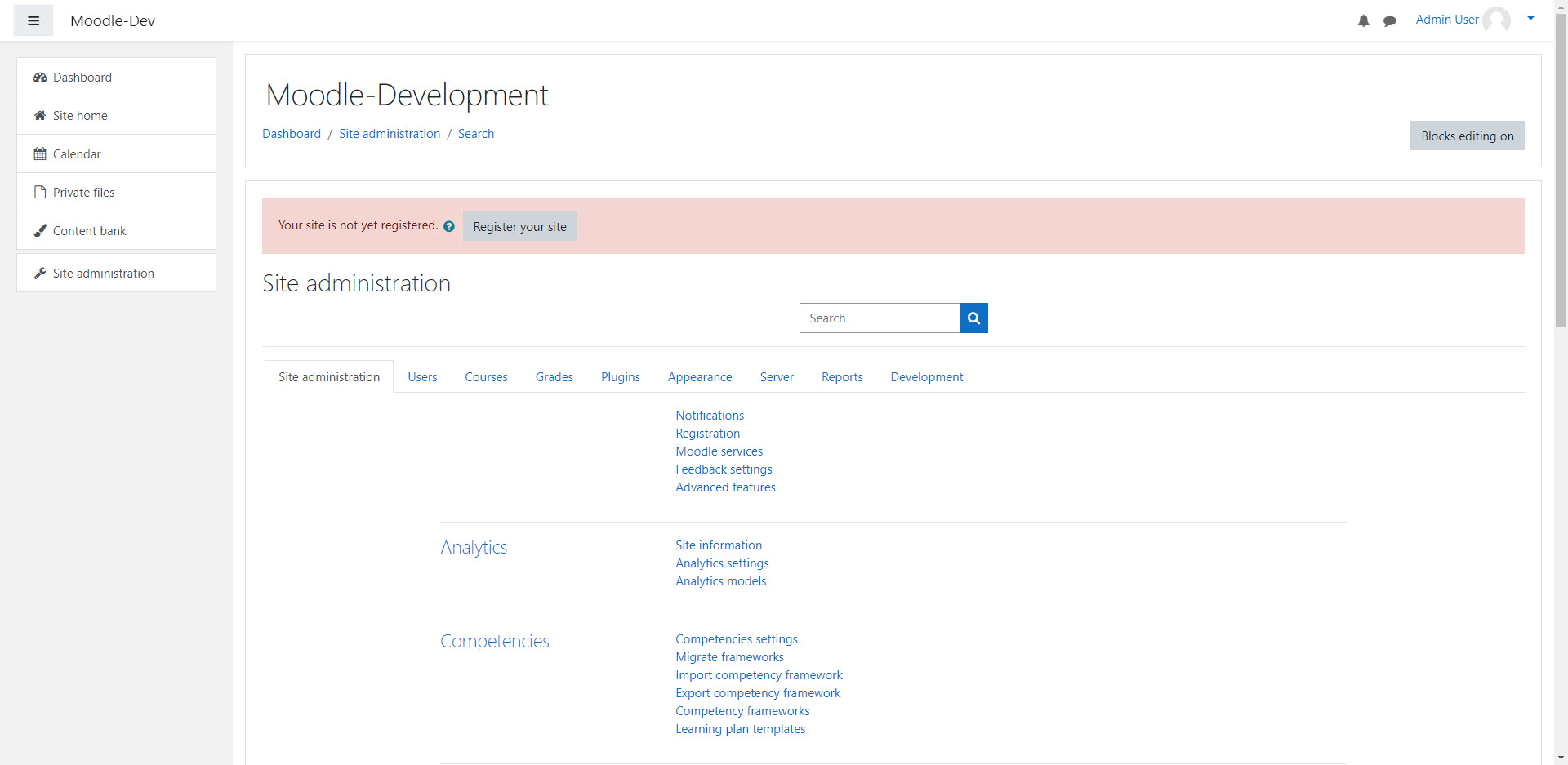Go to Site home in sidebar
1568x765 pixels.
pyautogui.click(x=116, y=116)
